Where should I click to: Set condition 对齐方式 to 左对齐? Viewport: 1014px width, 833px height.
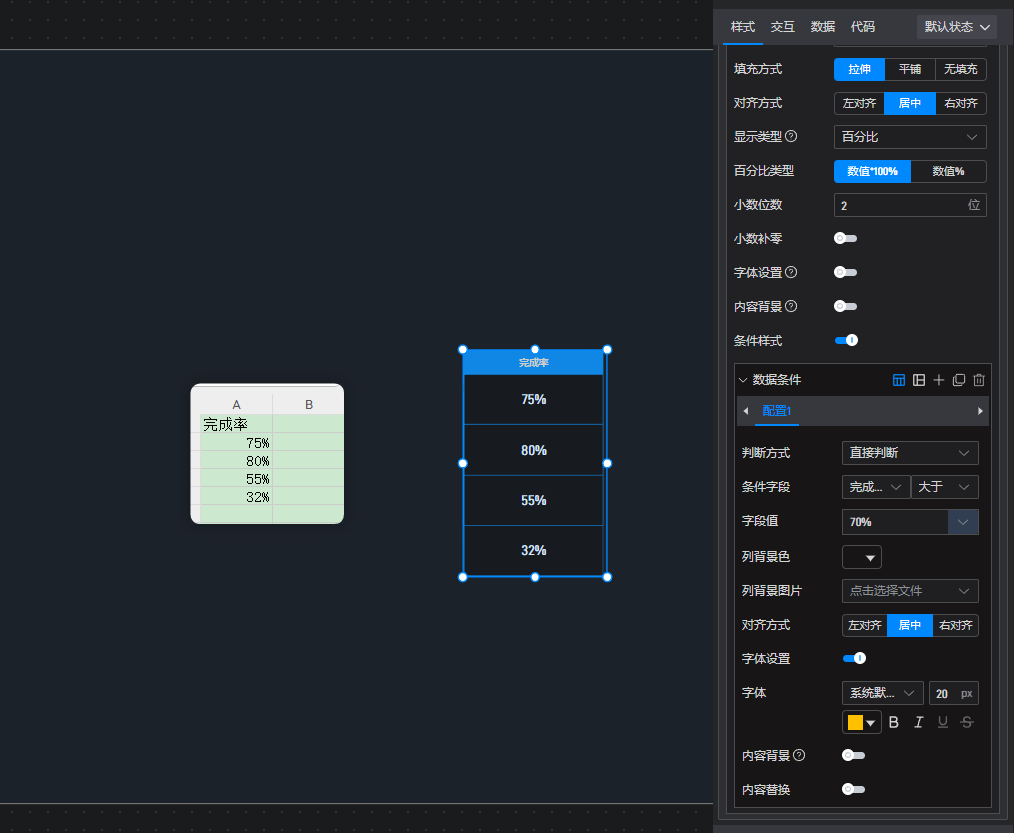point(865,625)
